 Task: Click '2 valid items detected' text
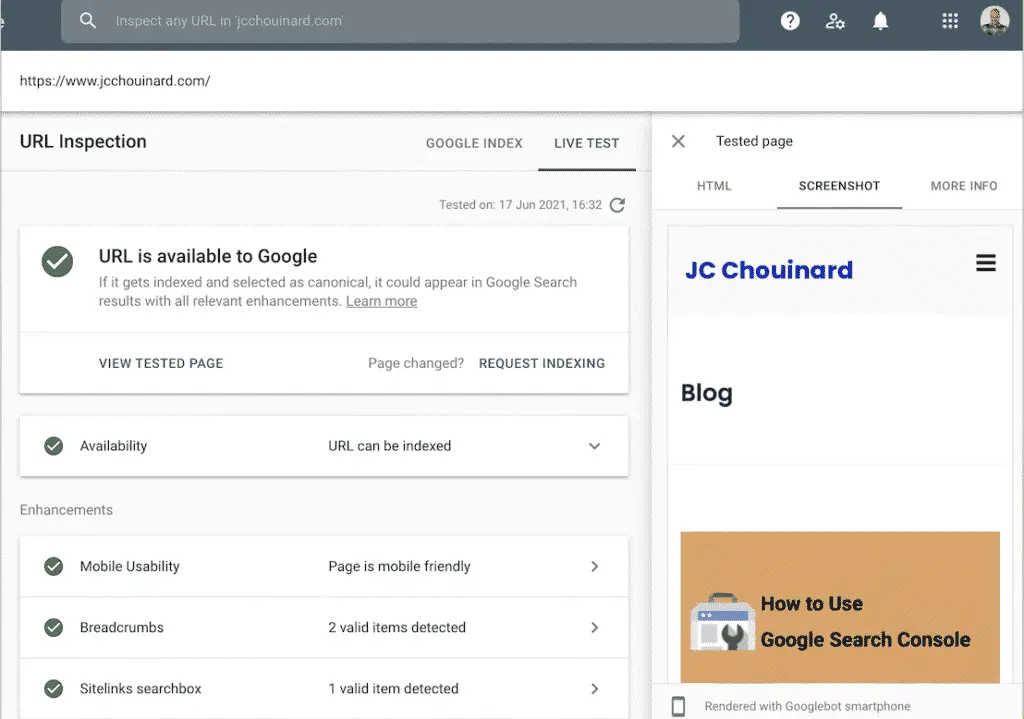coord(396,628)
